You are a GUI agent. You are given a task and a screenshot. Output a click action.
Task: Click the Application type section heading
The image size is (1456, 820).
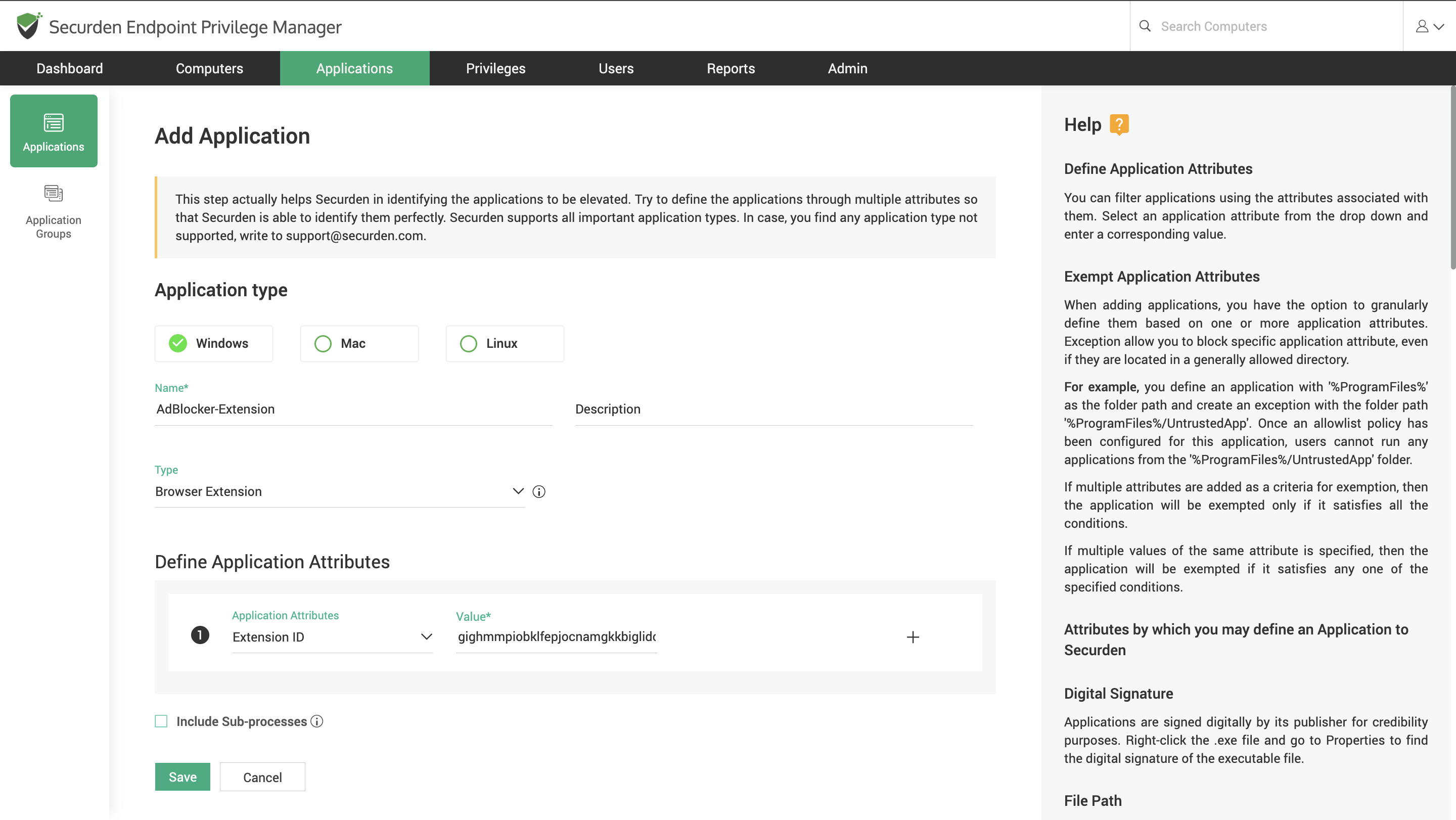(x=221, y=290)
